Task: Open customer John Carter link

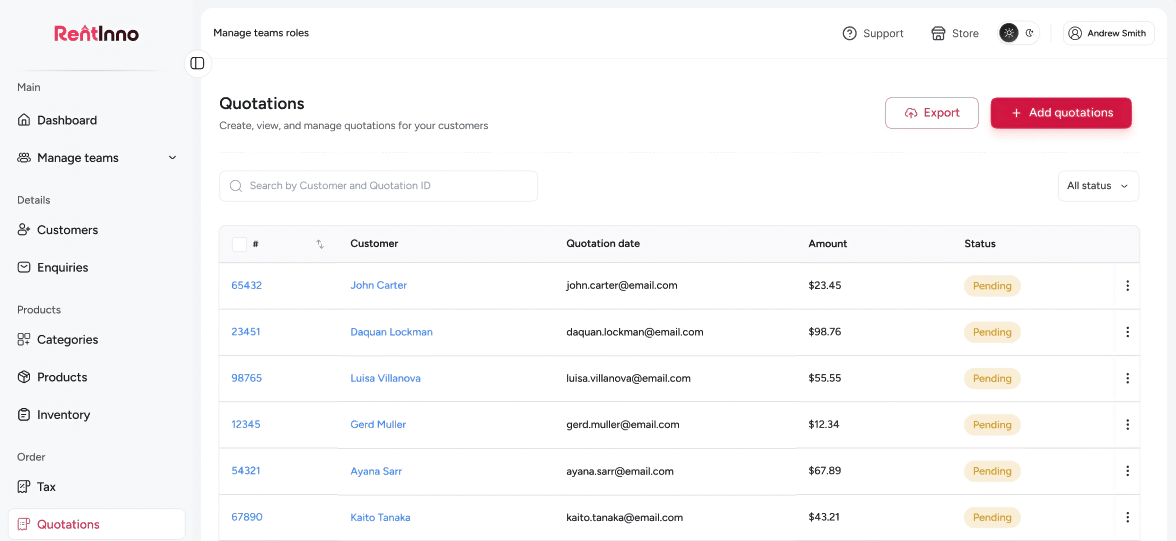Action: point(379,285)
